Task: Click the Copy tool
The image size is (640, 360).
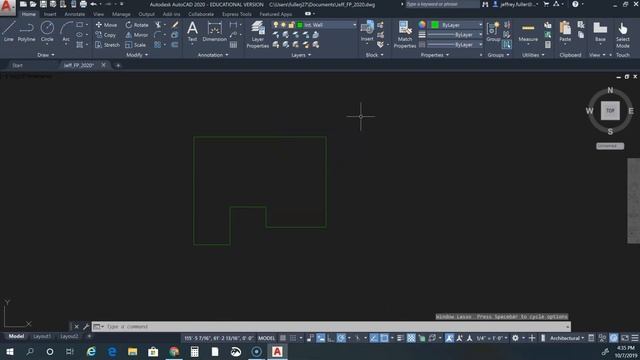Action: coord(106,35)
